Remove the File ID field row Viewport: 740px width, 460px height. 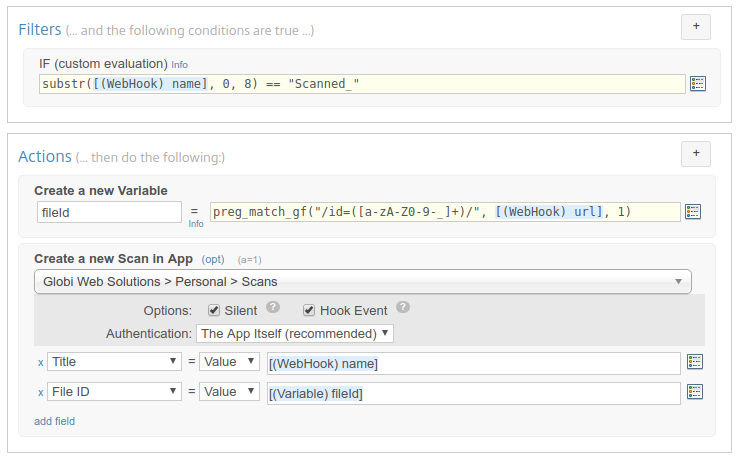(x=41, y=392)
